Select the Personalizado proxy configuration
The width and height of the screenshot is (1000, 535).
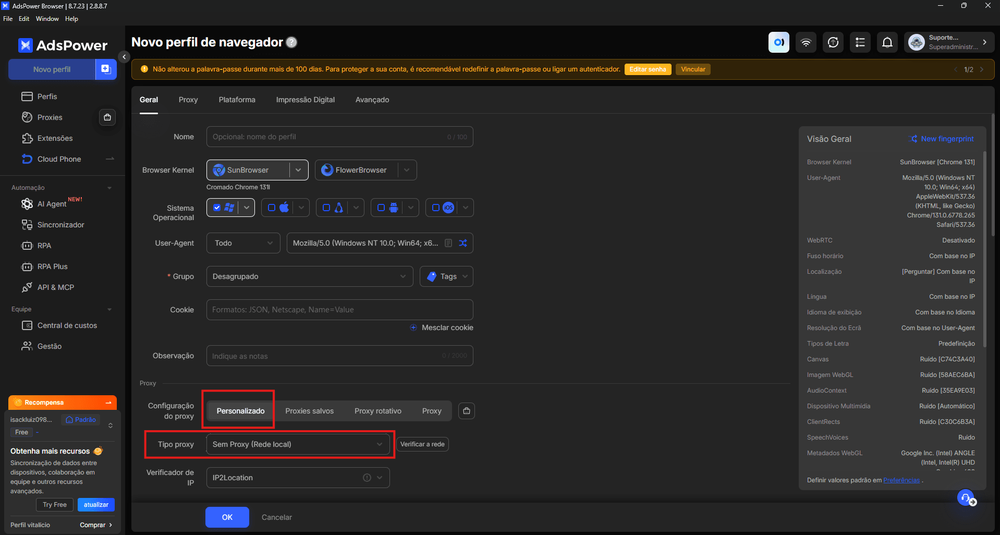(x=240, y=411)
